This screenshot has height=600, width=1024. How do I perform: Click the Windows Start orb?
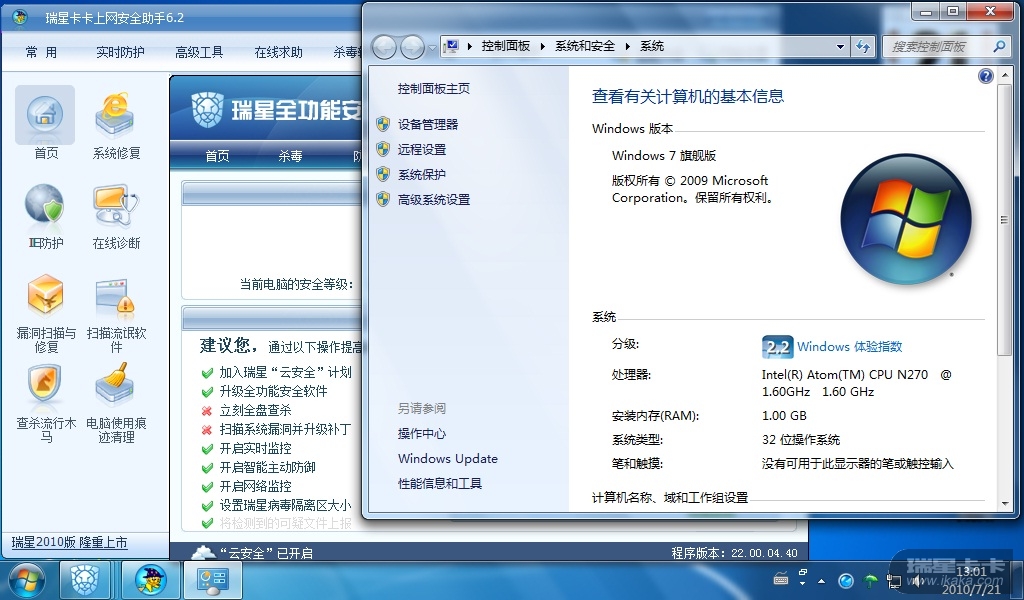point(25,580)
